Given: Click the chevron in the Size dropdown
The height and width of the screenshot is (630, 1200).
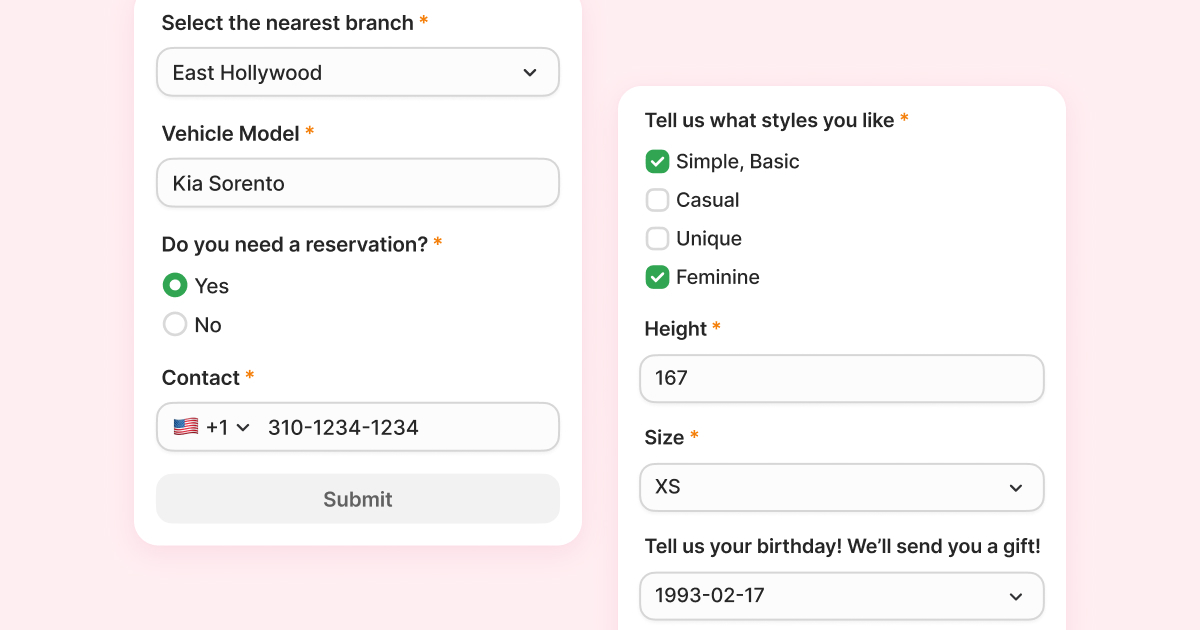Looking at the screenshot, I should coord(1016,488).
